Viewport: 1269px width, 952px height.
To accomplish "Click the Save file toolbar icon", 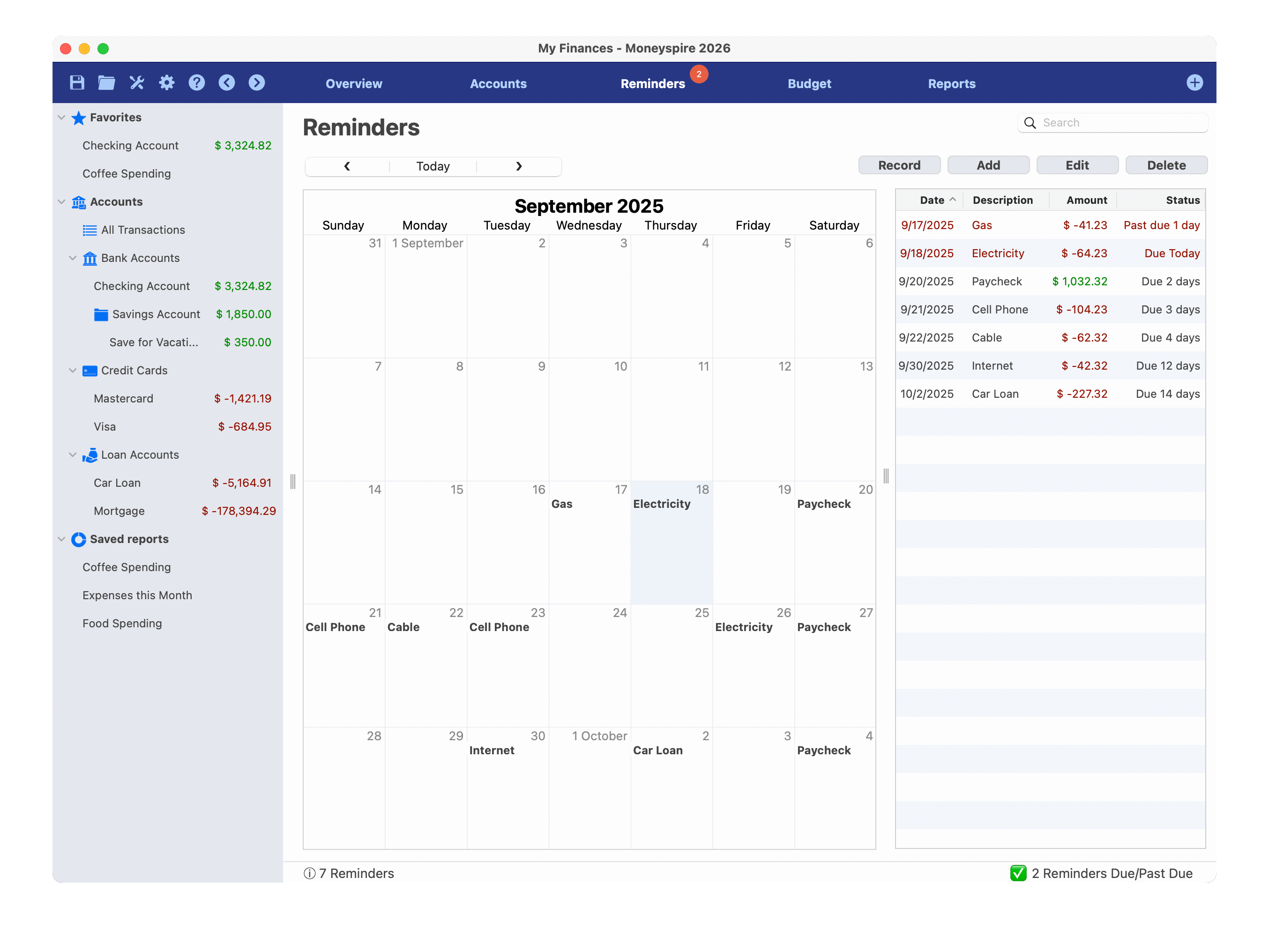I will point(77,82).
